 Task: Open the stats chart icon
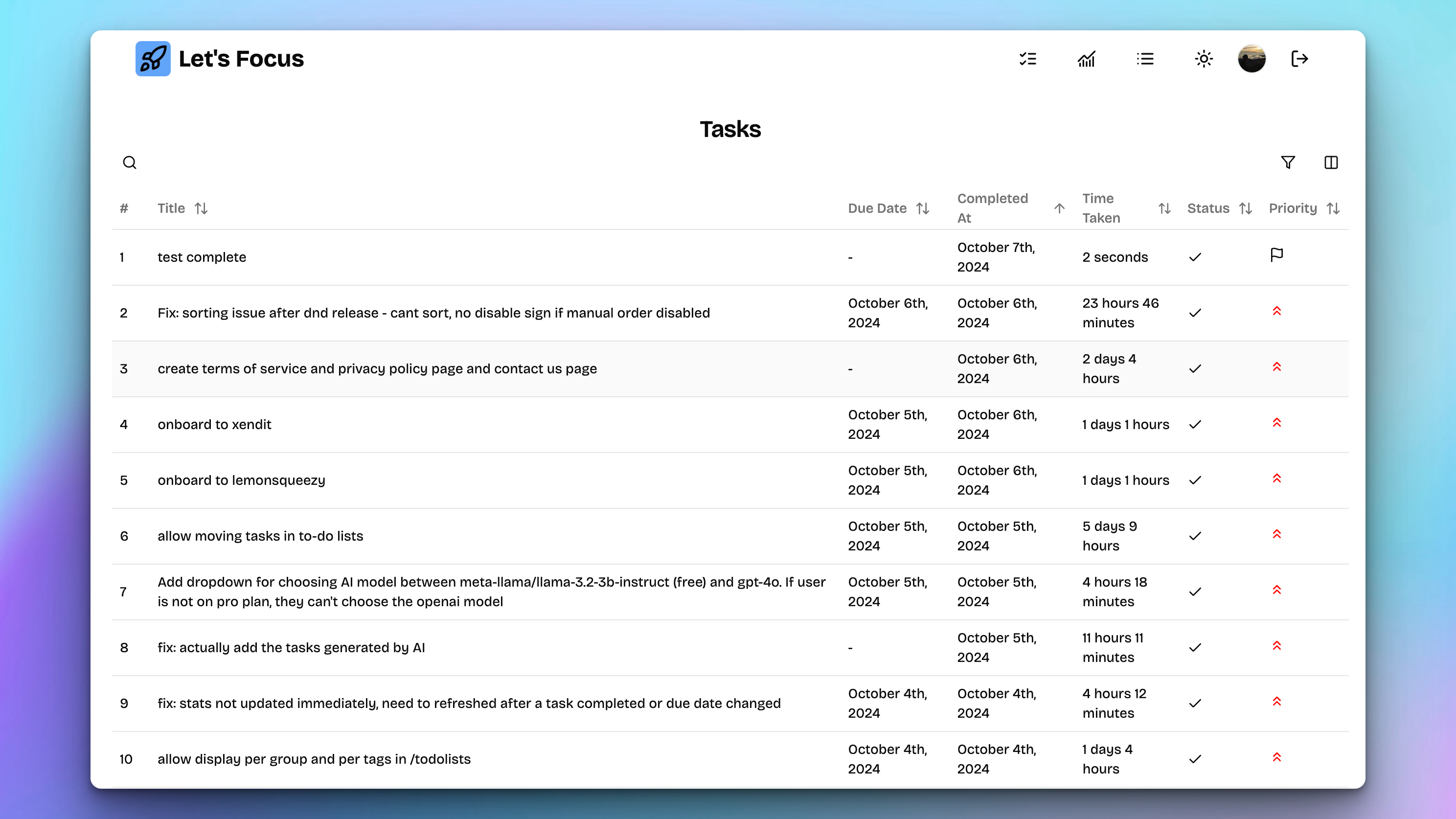(1086, 59)
